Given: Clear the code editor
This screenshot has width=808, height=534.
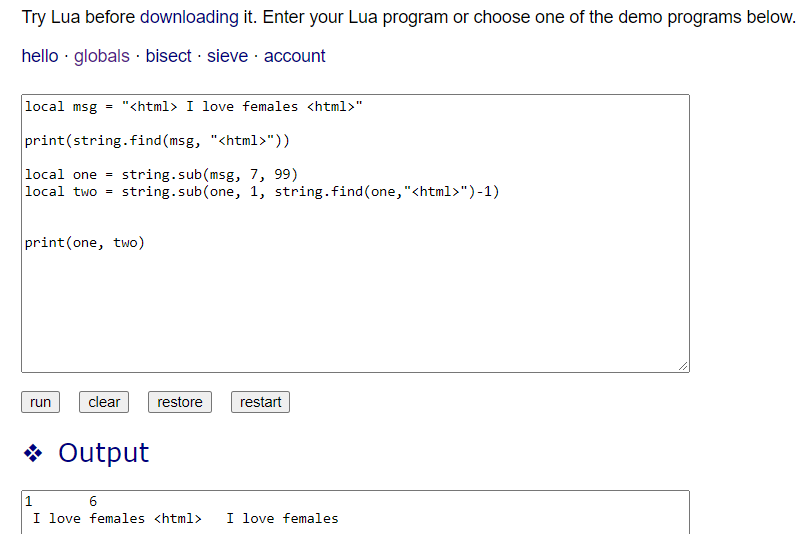Looking at the screenshot, I should click(104, 402).
